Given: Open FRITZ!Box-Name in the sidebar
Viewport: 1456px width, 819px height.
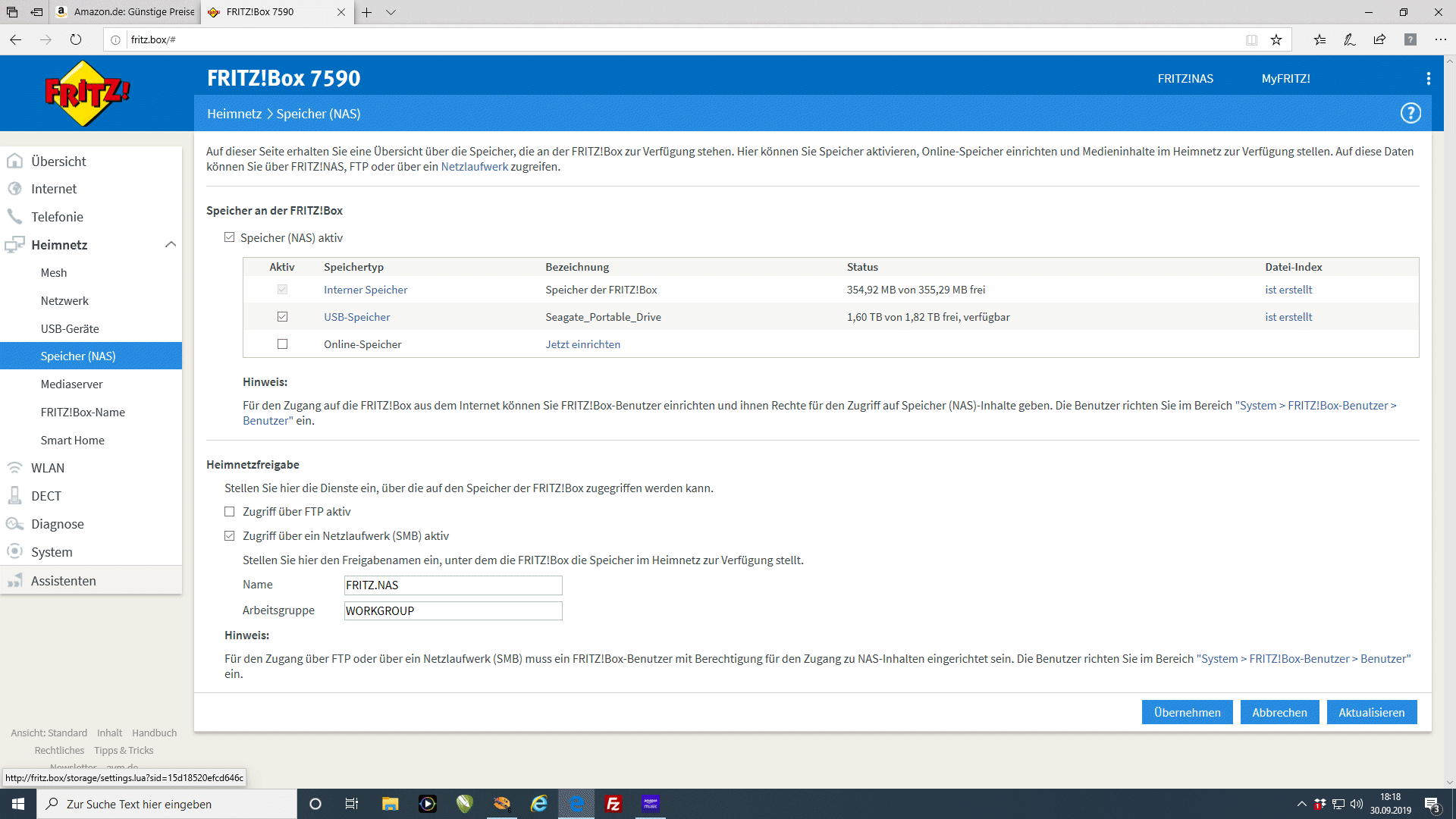Looking at the screenshot, I should 83,413.
